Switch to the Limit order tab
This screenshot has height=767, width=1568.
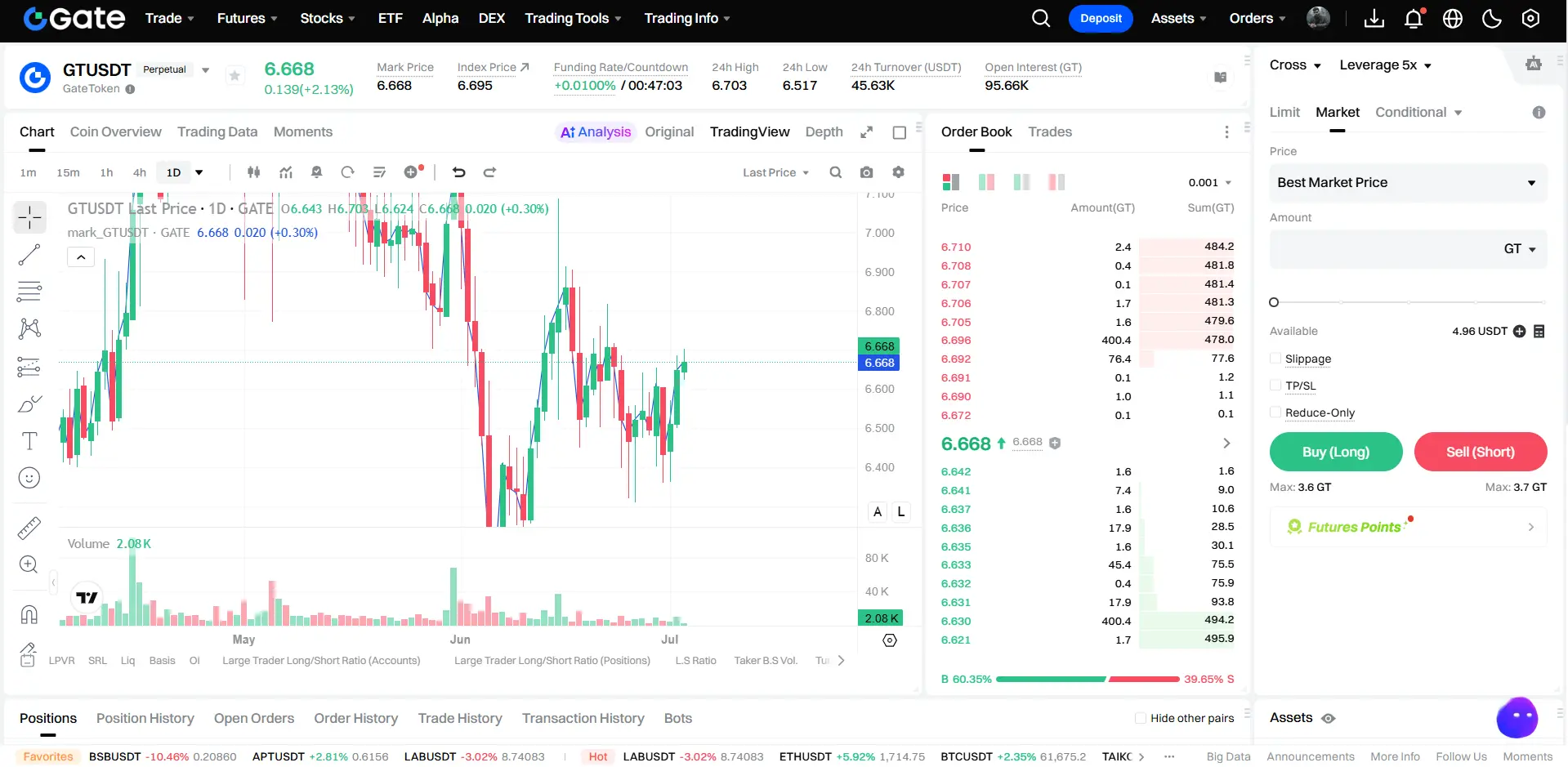coord(1284,113)
